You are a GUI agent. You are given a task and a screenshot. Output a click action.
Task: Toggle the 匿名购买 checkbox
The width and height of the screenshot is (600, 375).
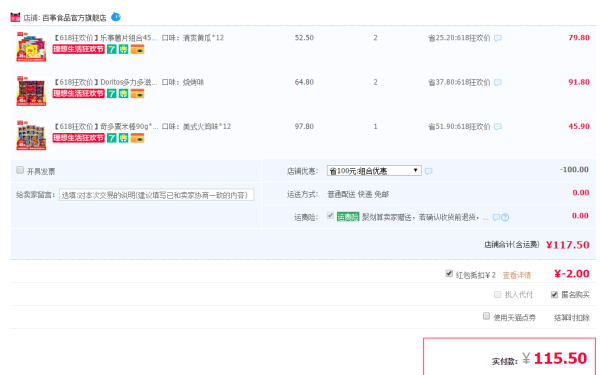pos(554,294)
